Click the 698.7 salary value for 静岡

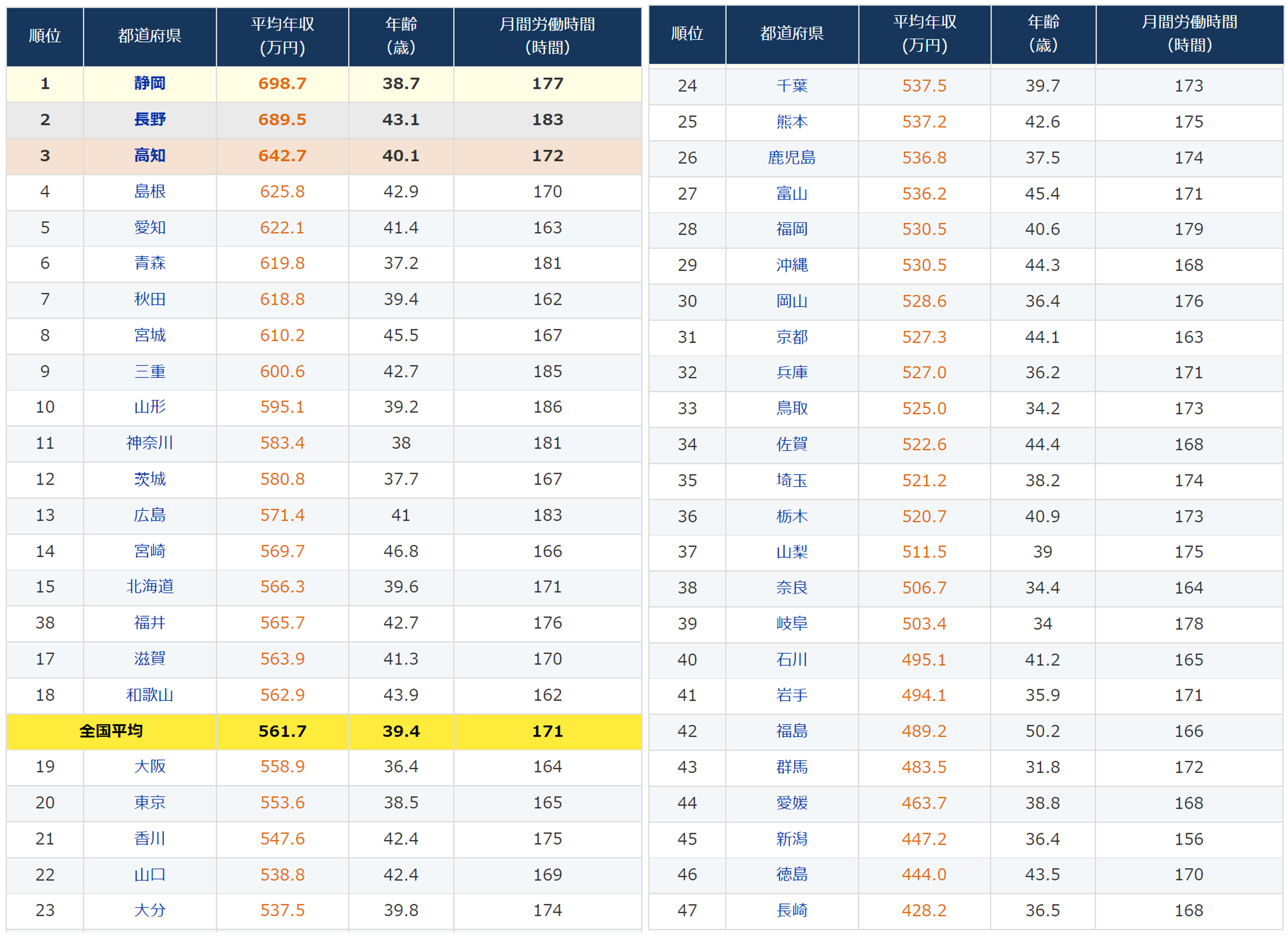tap(283, 84)
